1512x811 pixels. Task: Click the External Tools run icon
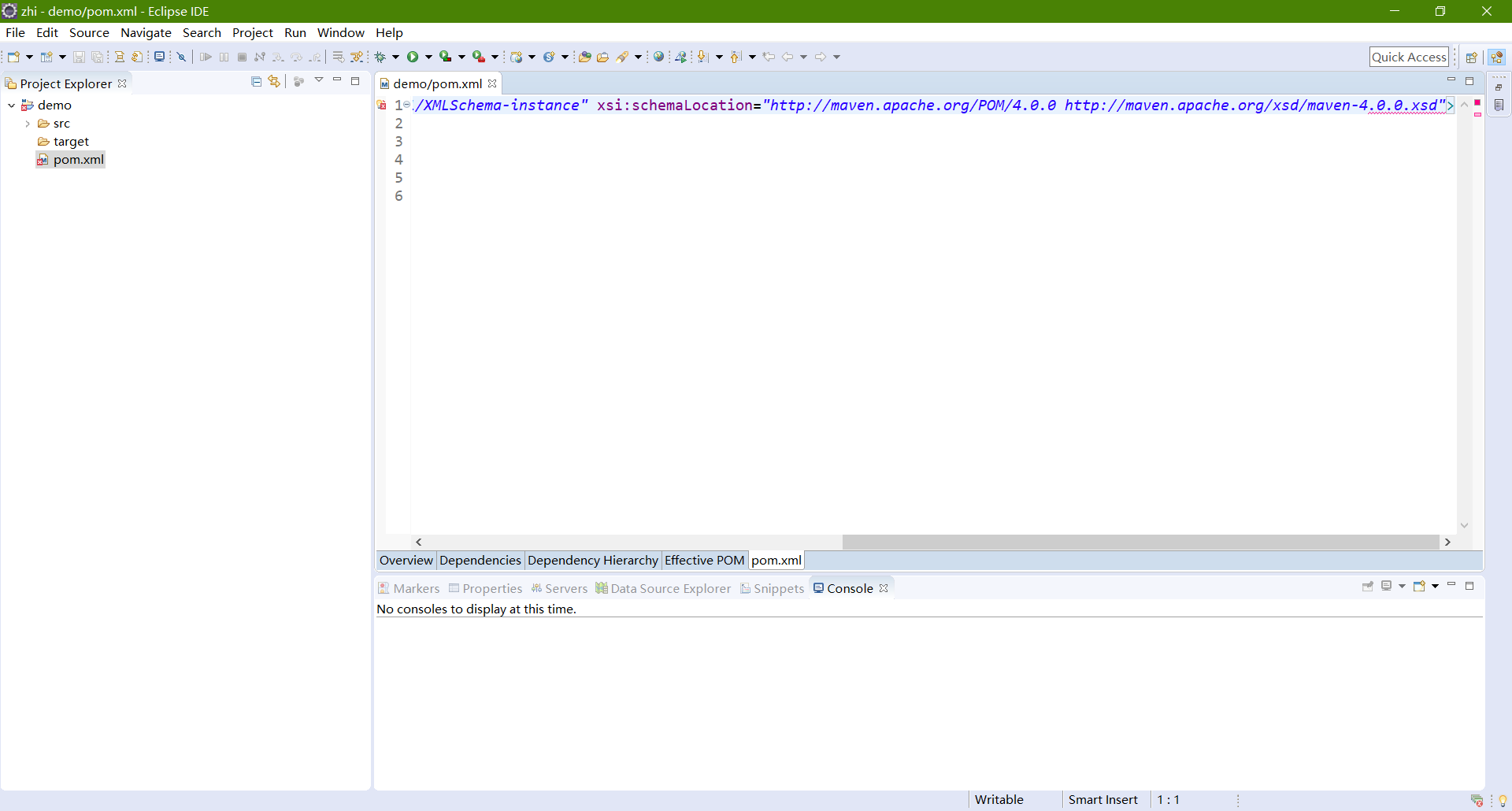[x=478, y=57]
